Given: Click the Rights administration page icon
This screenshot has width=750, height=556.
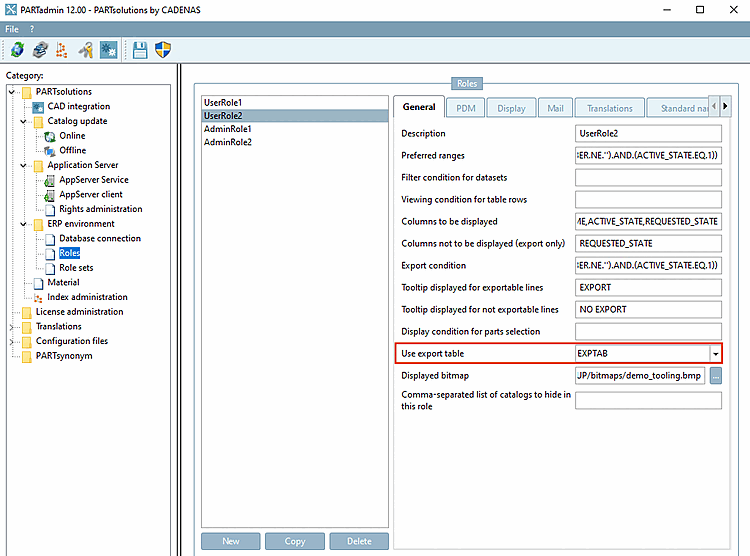Looking at the screenshot, I should coord(50,210).
